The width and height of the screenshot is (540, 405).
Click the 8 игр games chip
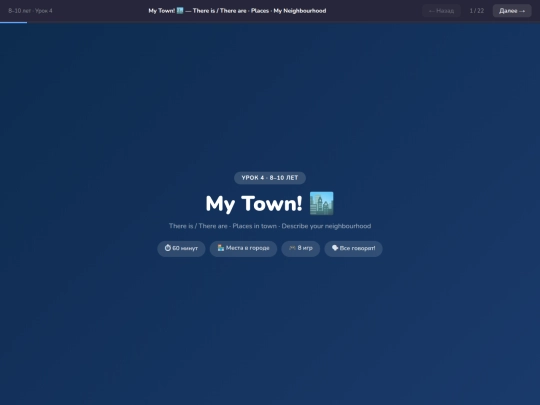point(300,248)
